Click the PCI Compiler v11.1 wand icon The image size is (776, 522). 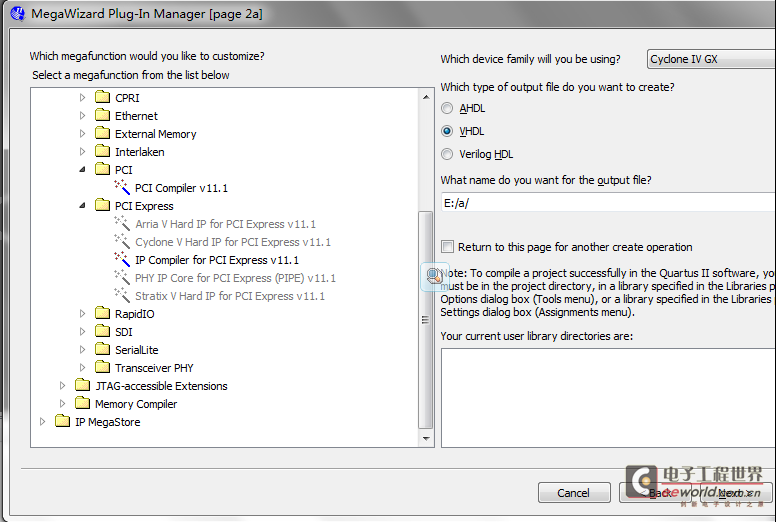(x=122, y=188)
